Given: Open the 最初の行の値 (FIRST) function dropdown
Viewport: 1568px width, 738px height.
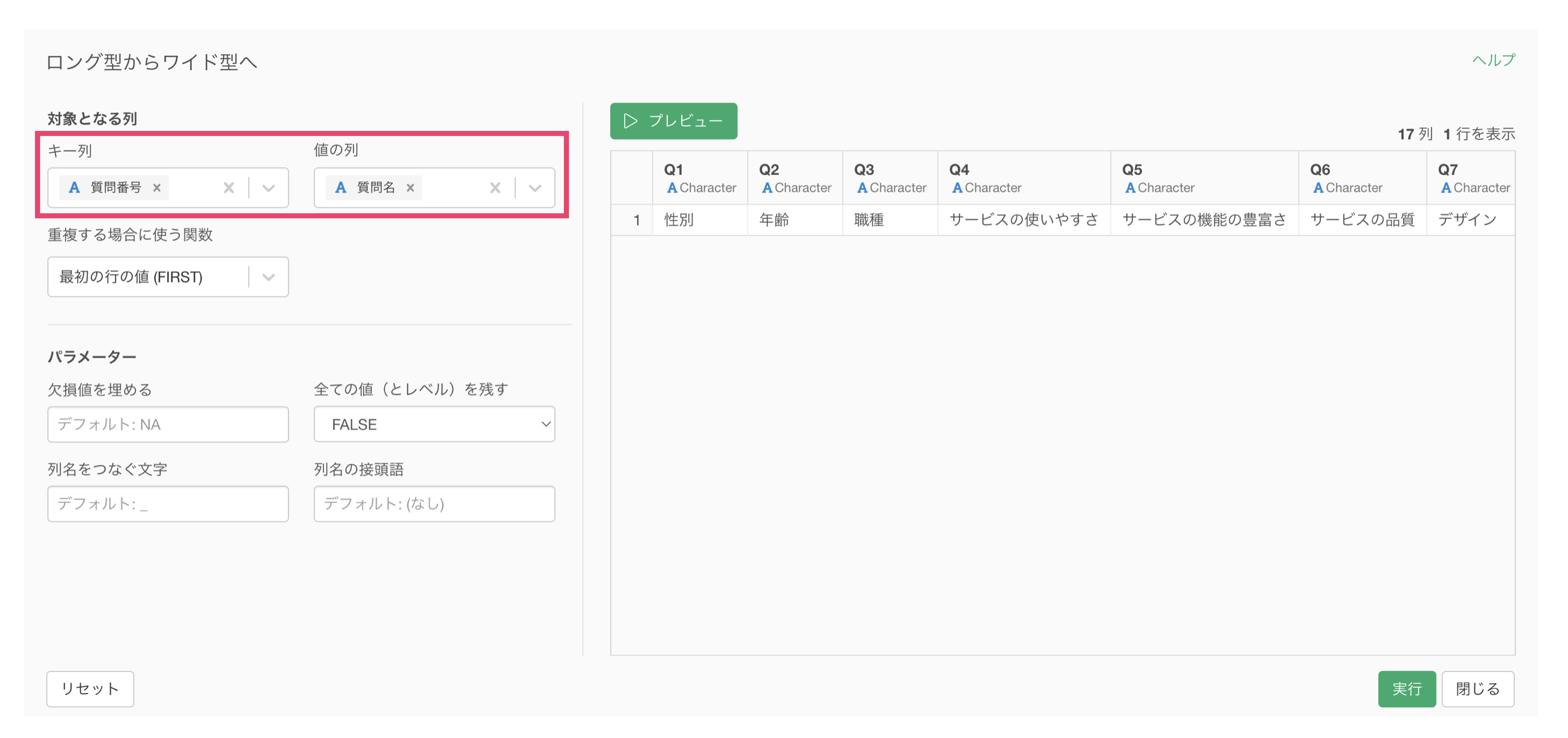Looking at the screenshot, I should click(168, 277).
